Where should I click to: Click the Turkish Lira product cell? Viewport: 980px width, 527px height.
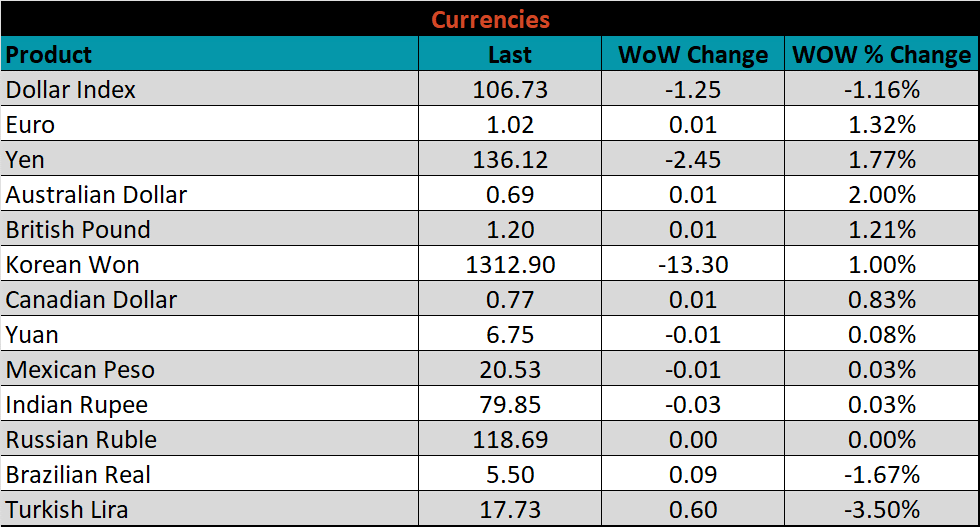click(67, 510)
